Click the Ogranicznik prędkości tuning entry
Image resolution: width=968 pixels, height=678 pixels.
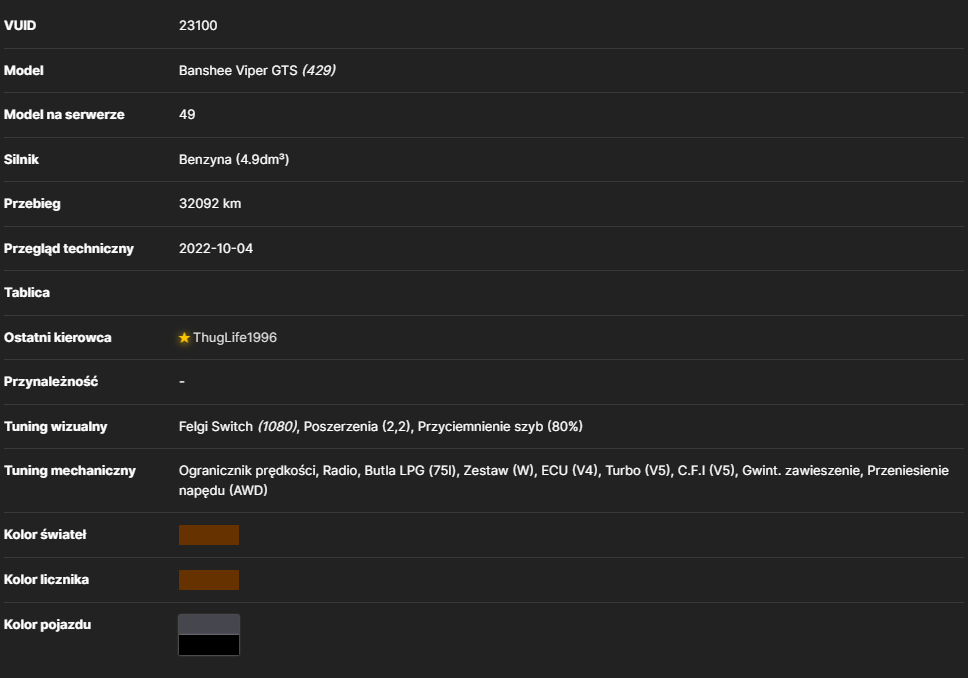click(x=247, y=471)
